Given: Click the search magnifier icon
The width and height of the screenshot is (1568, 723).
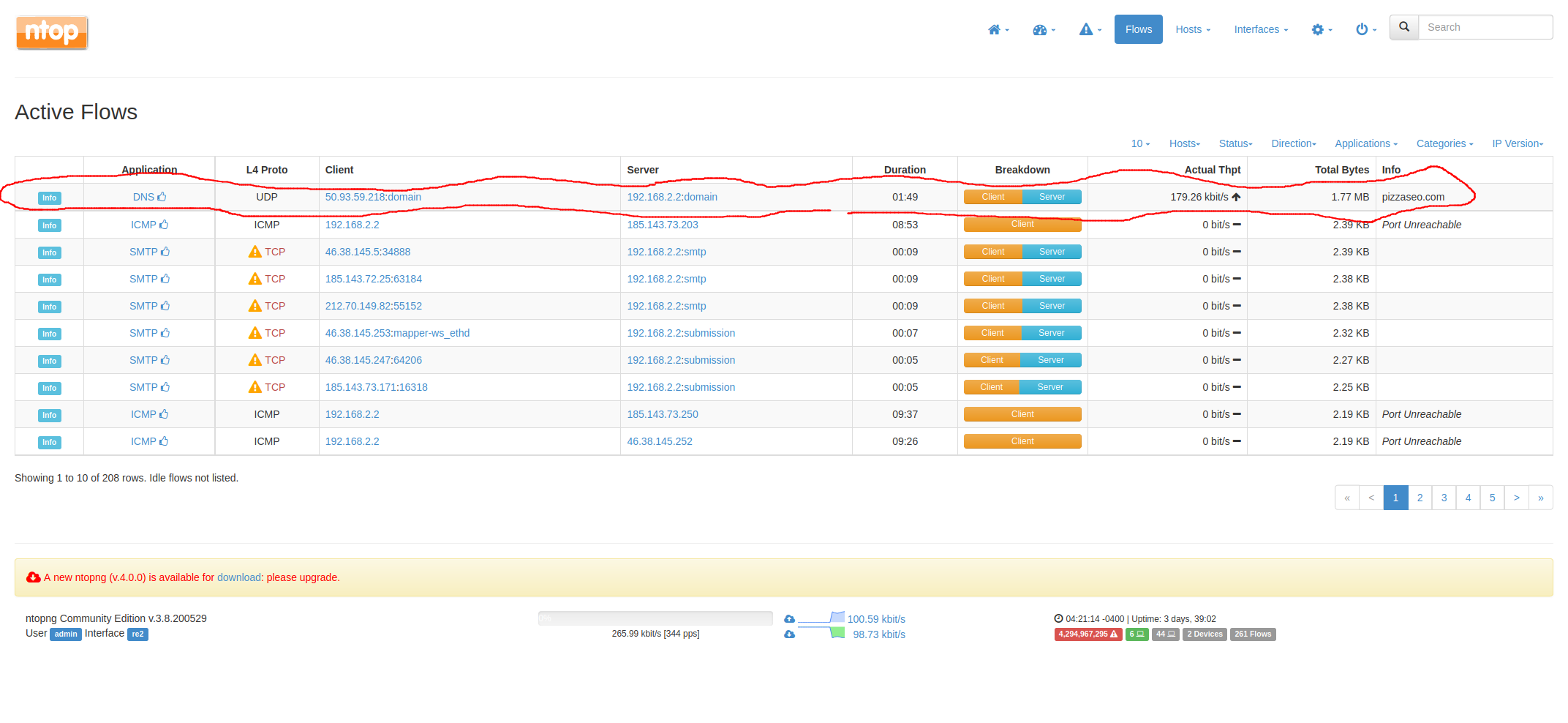Looking at the screenshot, I should pyautogui.click(x=1404, y=27).
